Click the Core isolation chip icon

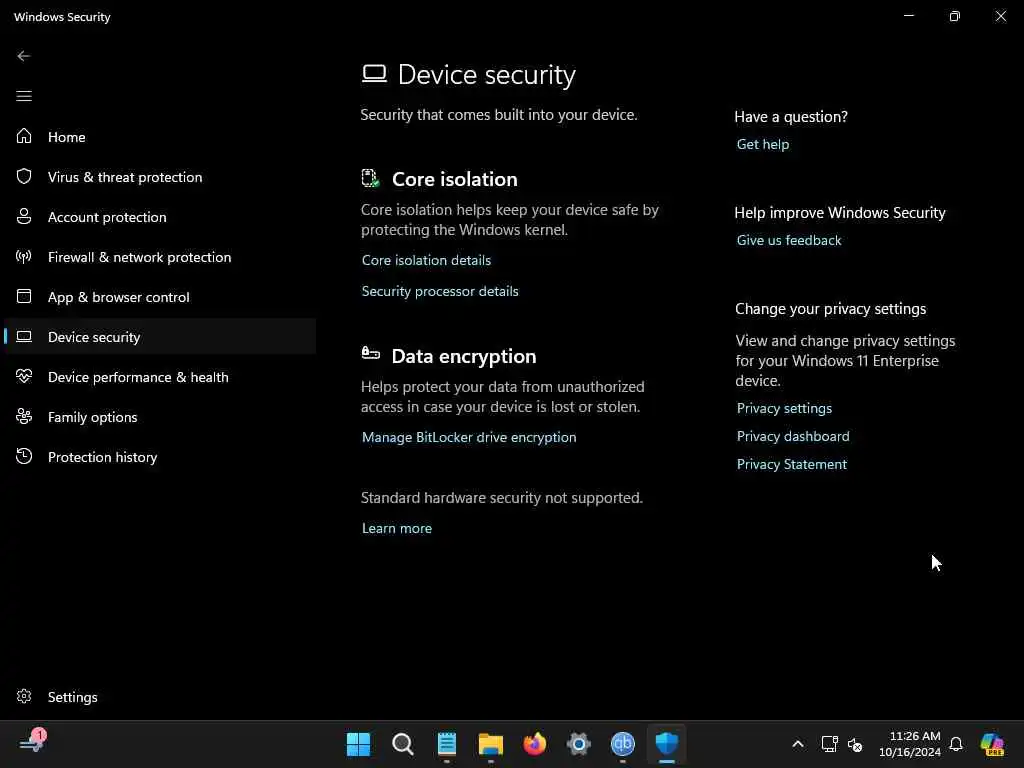371,178
